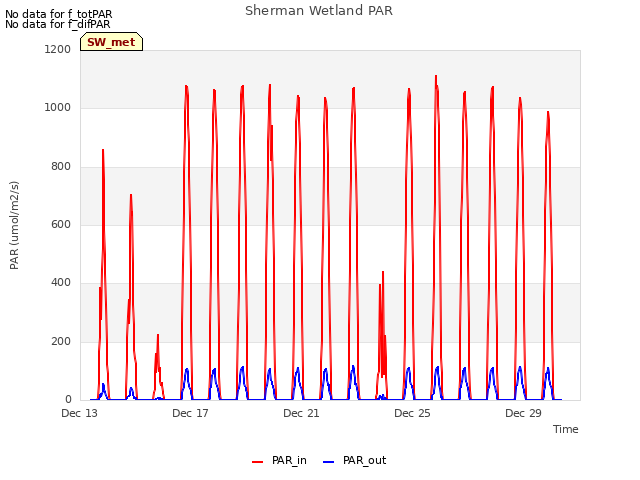The image size is (640, 480).
Task: Click the Time axis label
Action: (x=566, y=429)
